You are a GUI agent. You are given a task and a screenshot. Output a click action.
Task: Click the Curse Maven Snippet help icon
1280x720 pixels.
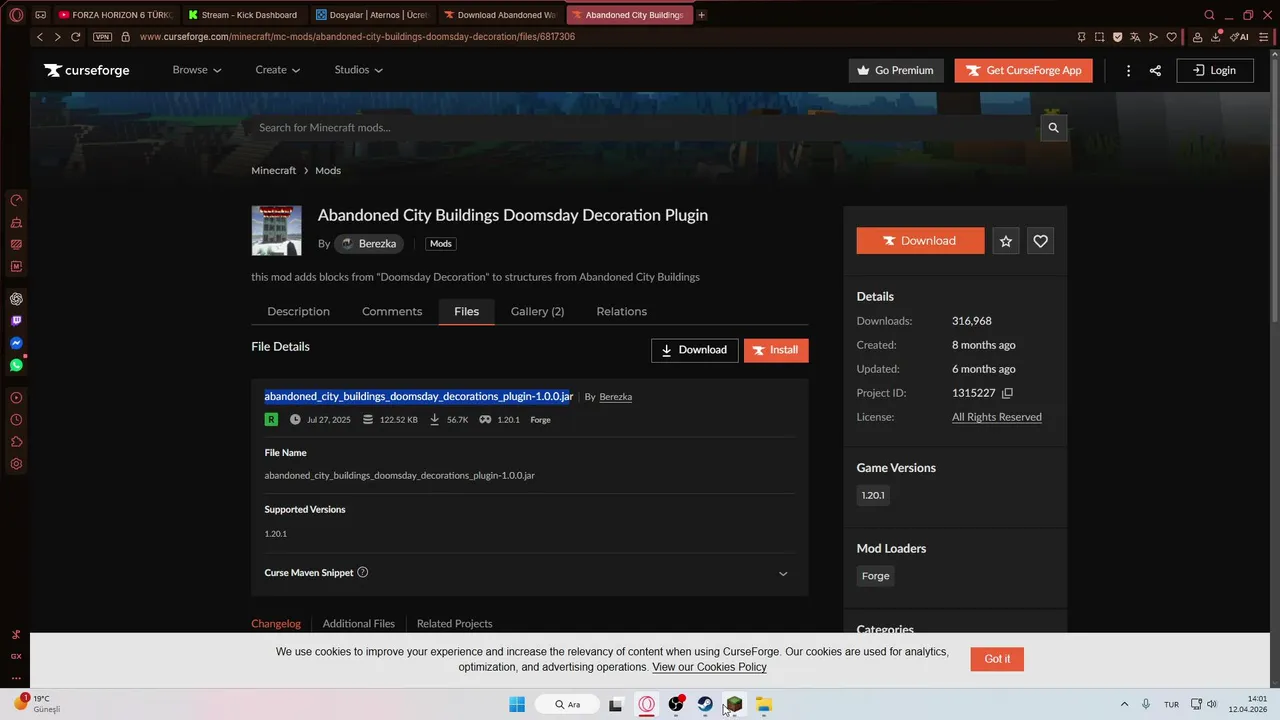362,572
